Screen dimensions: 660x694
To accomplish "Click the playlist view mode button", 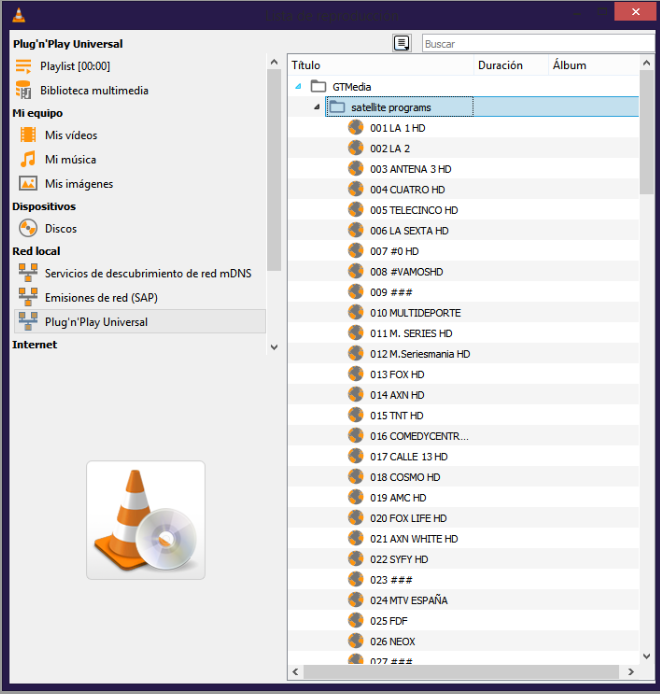I will [x=401, y=43].
